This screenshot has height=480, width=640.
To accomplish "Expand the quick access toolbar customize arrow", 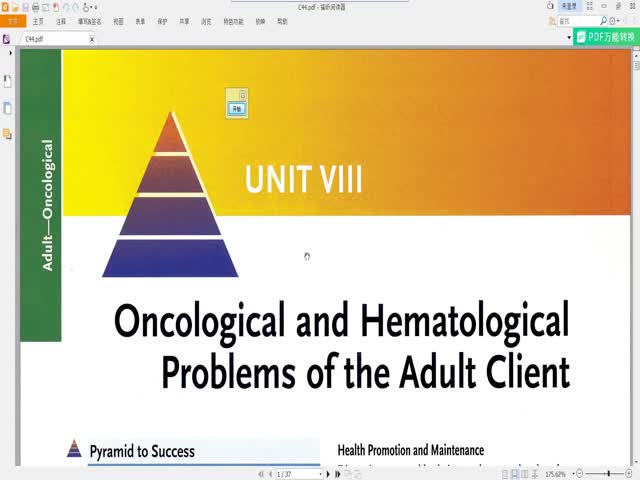I will click(95, 7).
